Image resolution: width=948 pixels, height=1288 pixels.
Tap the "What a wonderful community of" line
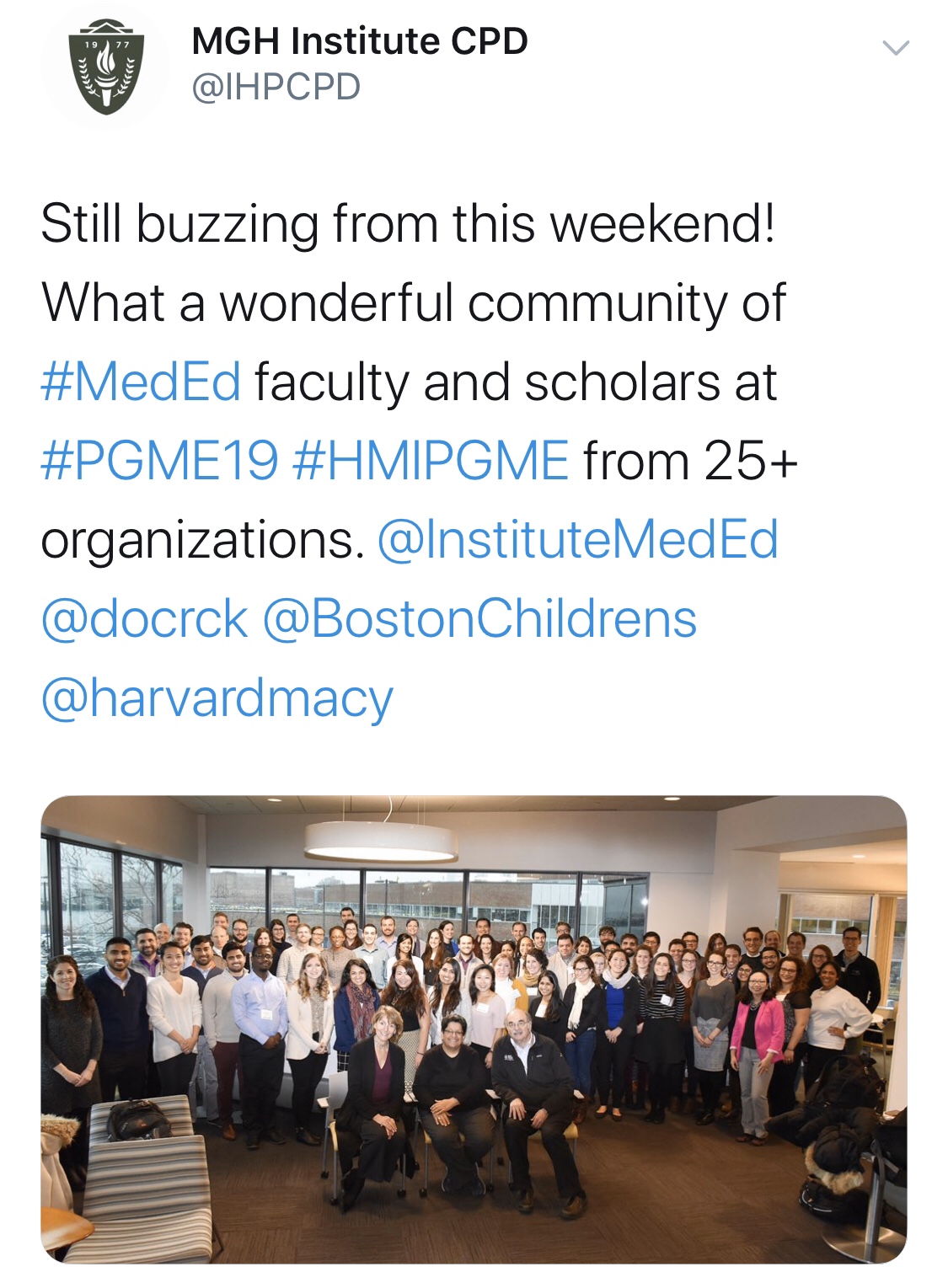(413, 303)
